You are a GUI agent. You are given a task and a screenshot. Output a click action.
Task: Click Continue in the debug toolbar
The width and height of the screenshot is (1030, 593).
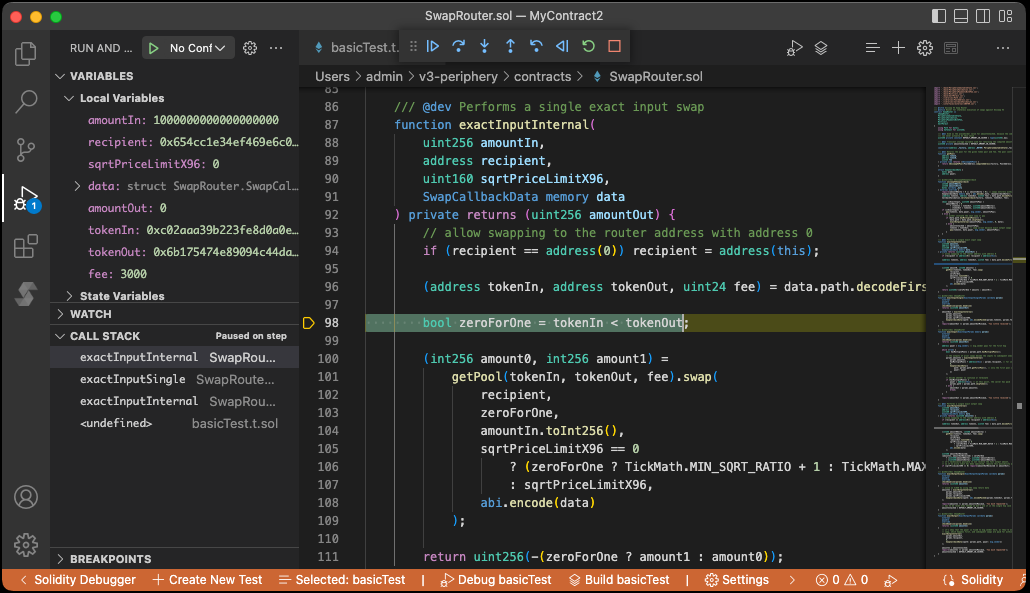pos(433,46)
